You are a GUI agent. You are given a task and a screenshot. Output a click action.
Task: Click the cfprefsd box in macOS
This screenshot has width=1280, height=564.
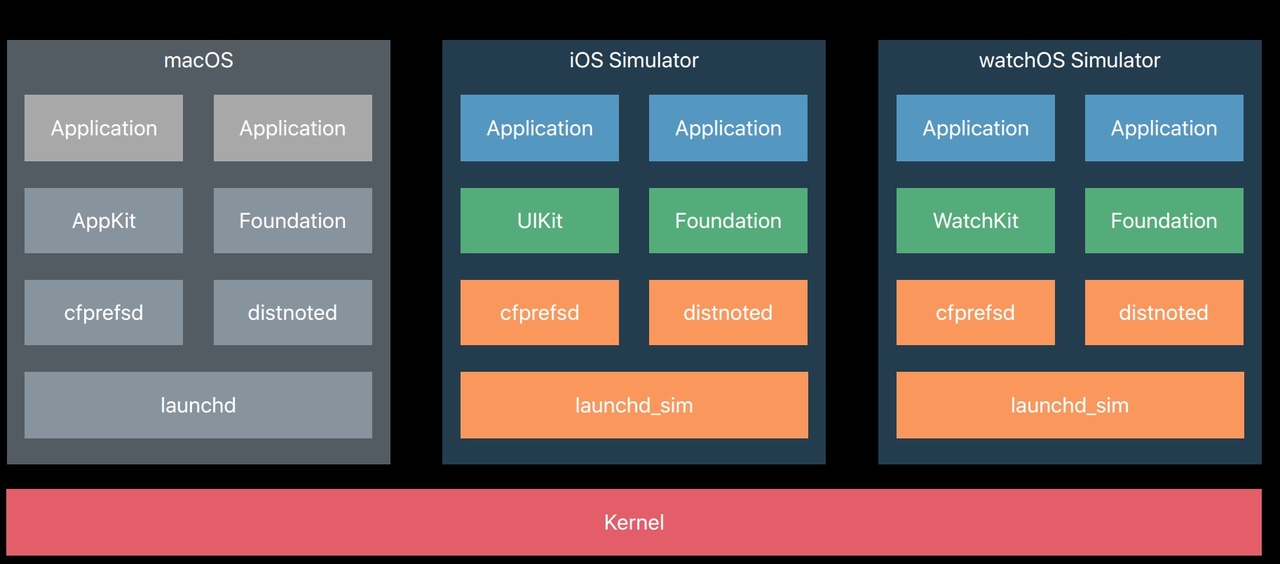click(104, 312)
